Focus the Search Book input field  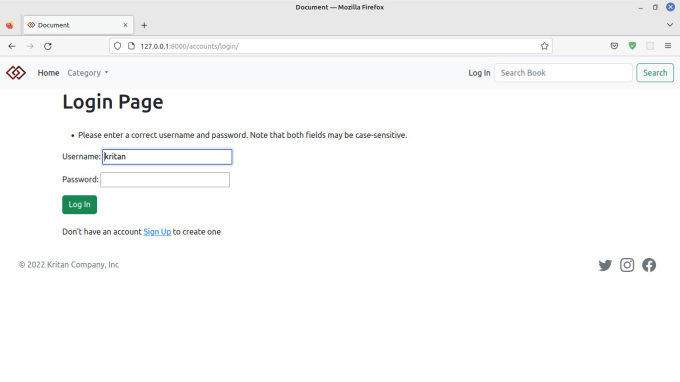click(563, 73)
